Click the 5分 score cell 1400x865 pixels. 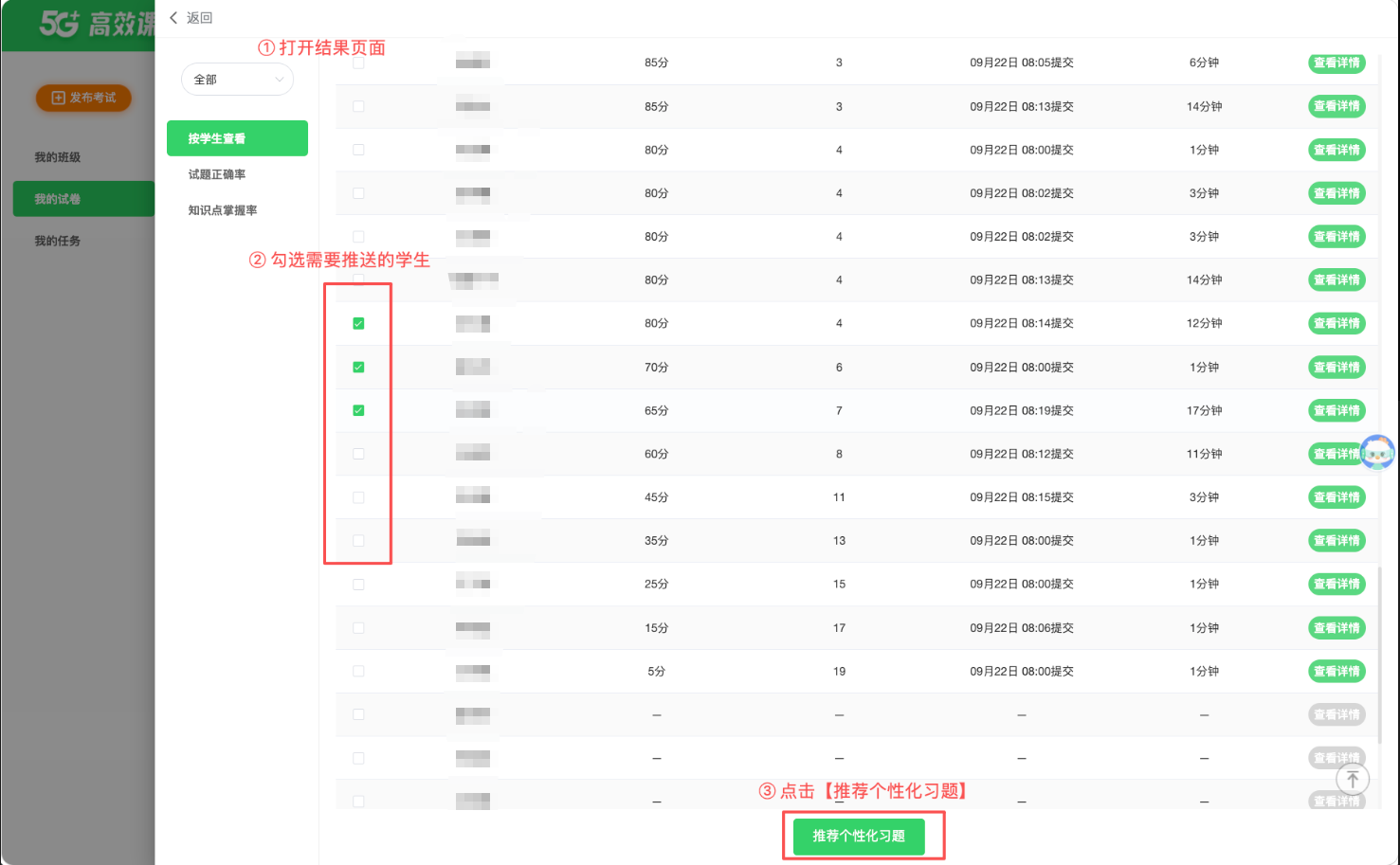tap(657, 672)
